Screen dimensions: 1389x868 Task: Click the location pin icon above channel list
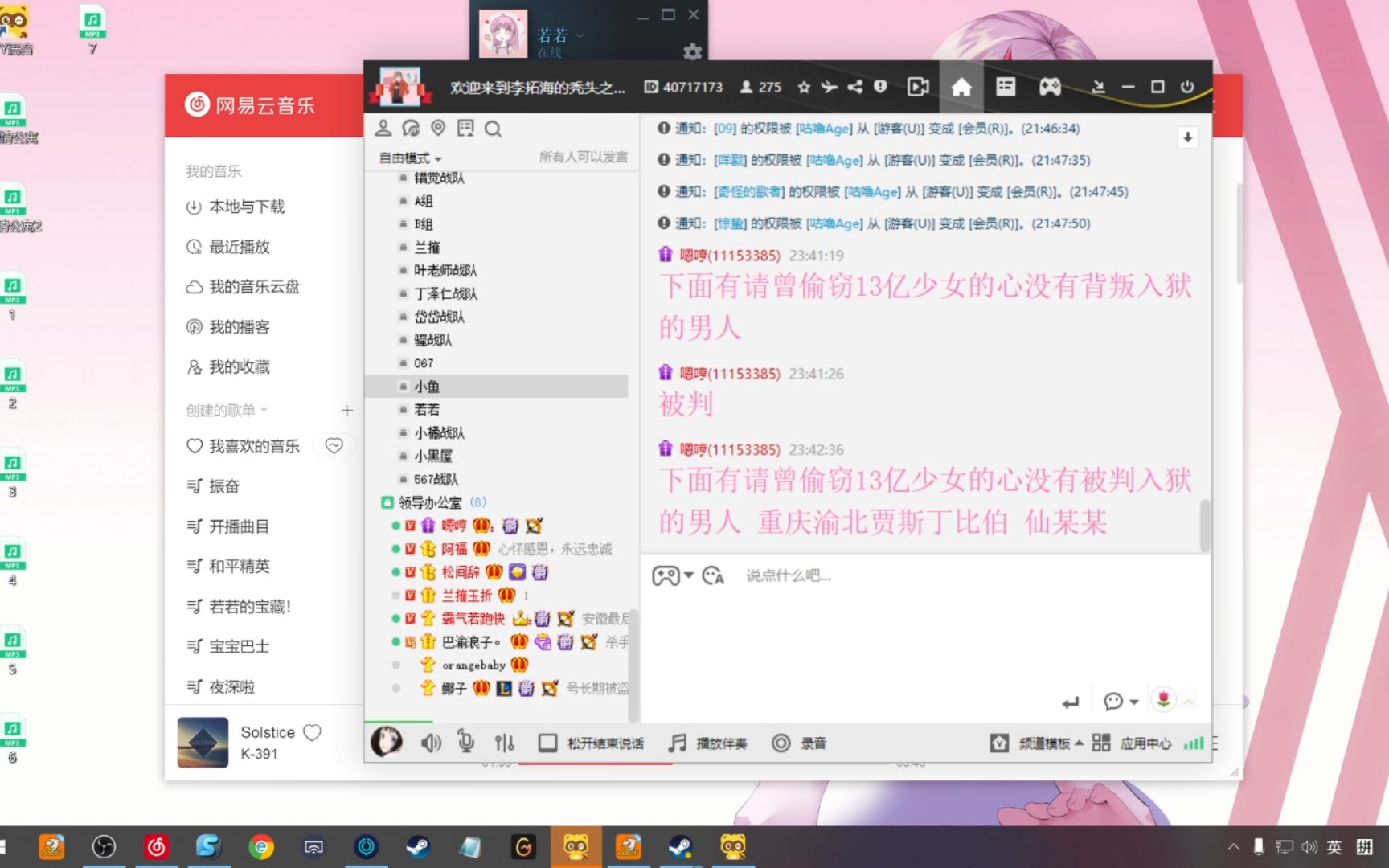click(x=438, y=129)
